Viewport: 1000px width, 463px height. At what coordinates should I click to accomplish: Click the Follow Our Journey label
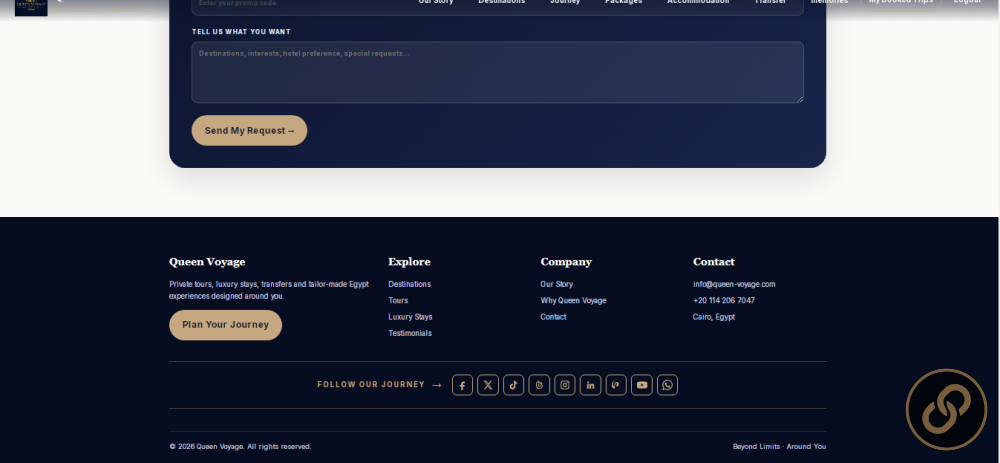(x=371, y=385)
